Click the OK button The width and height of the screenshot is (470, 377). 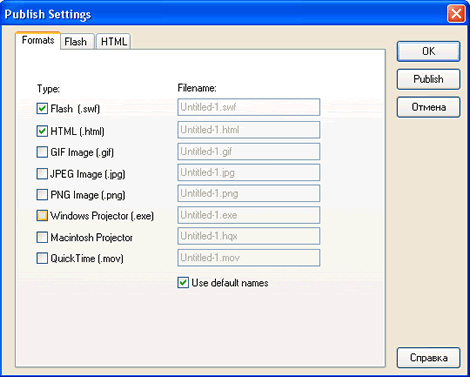pyautogui.click(x=428, y=51)
